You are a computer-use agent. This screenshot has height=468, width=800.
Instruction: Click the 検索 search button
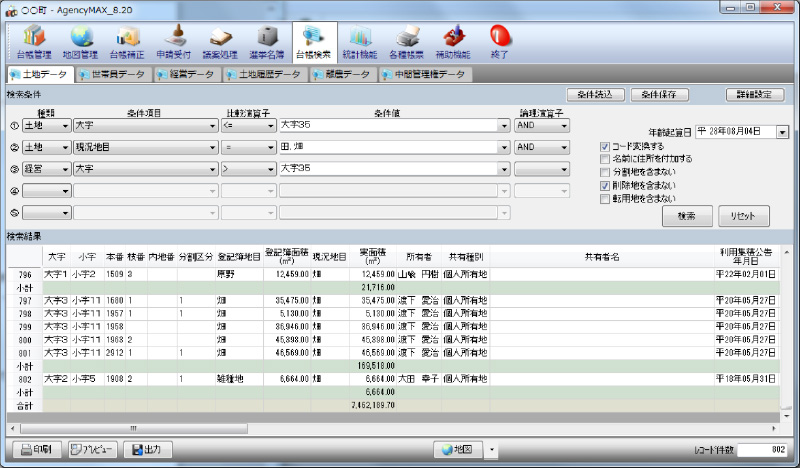(x=686, y=216)
